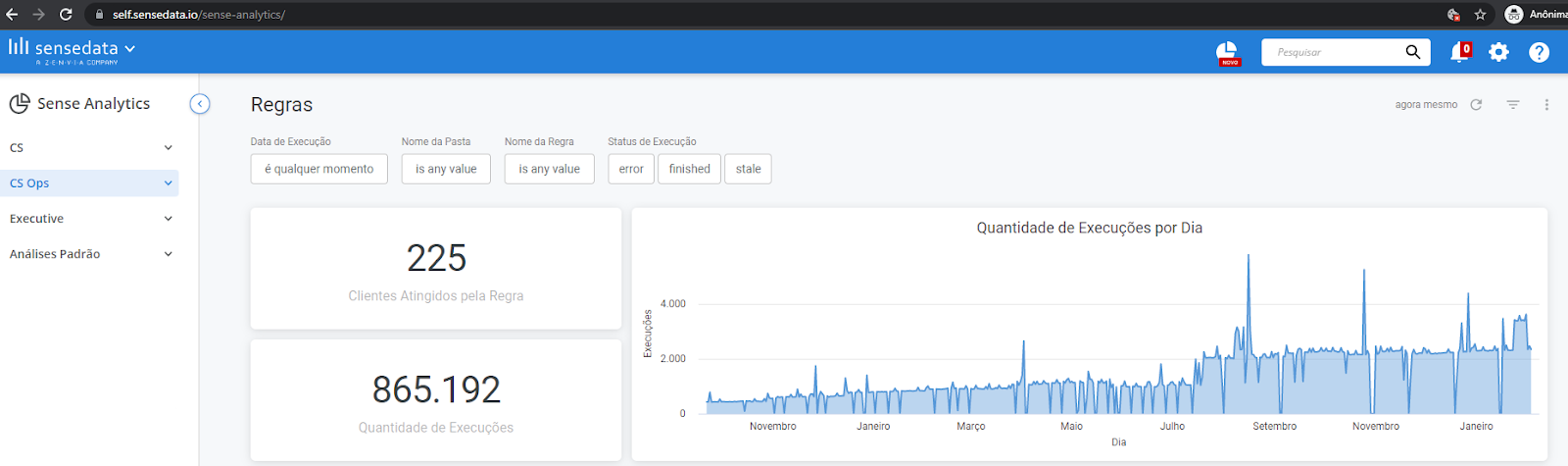The height and width of the screenshot is (466, 1568).
Task: Open the dashboard filters icon
Action: coord(1513,104)
